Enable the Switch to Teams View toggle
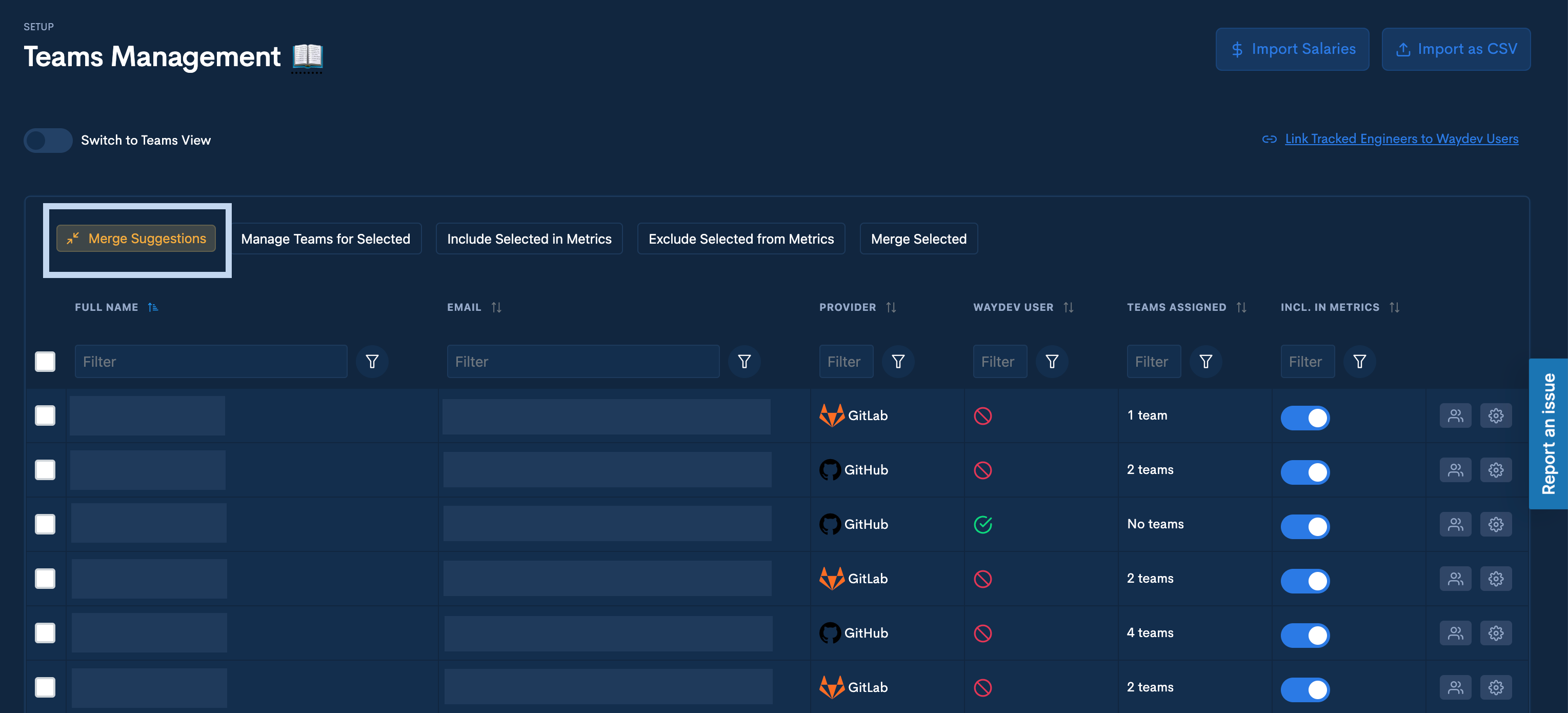Image resolution: width=1568 pixels, height=713 pixels. coord(48,141)
